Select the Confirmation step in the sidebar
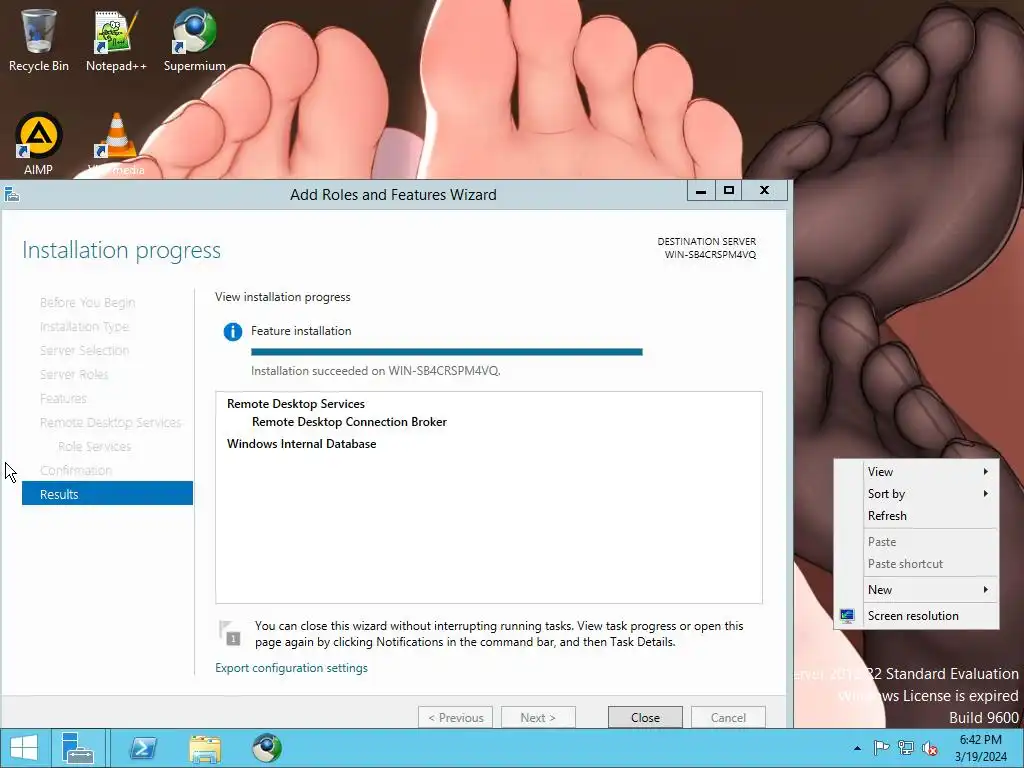1024x768 pixels. pyautogui.click(x=76, y=470)
